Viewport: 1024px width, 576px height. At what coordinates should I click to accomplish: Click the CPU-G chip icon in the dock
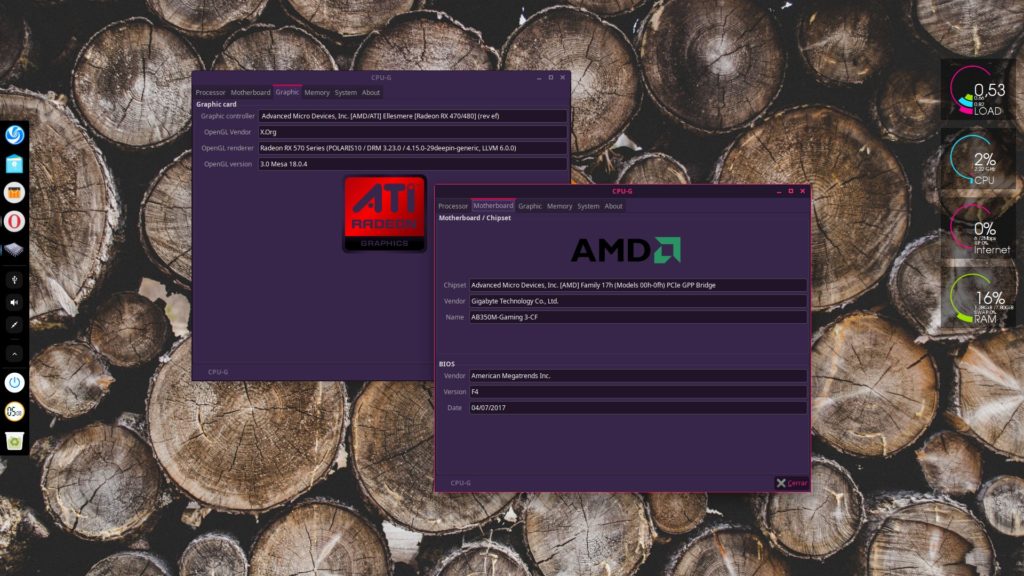15,250
